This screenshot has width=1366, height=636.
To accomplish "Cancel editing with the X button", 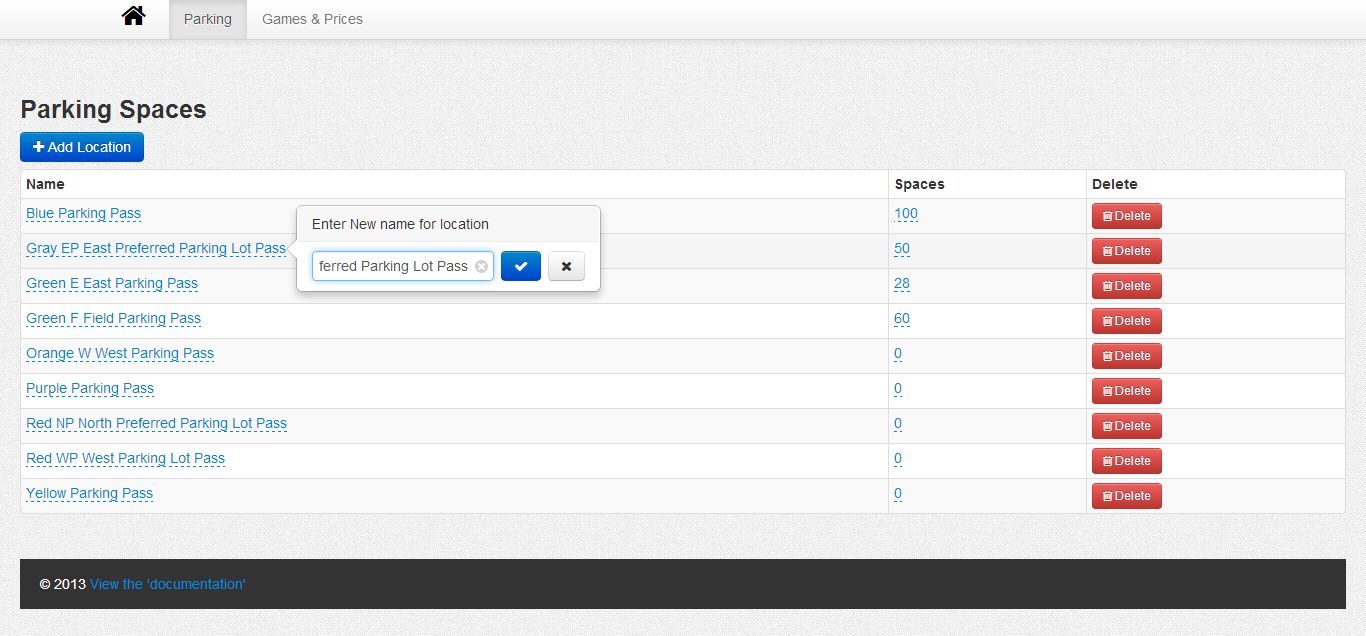I will (566, 266).
